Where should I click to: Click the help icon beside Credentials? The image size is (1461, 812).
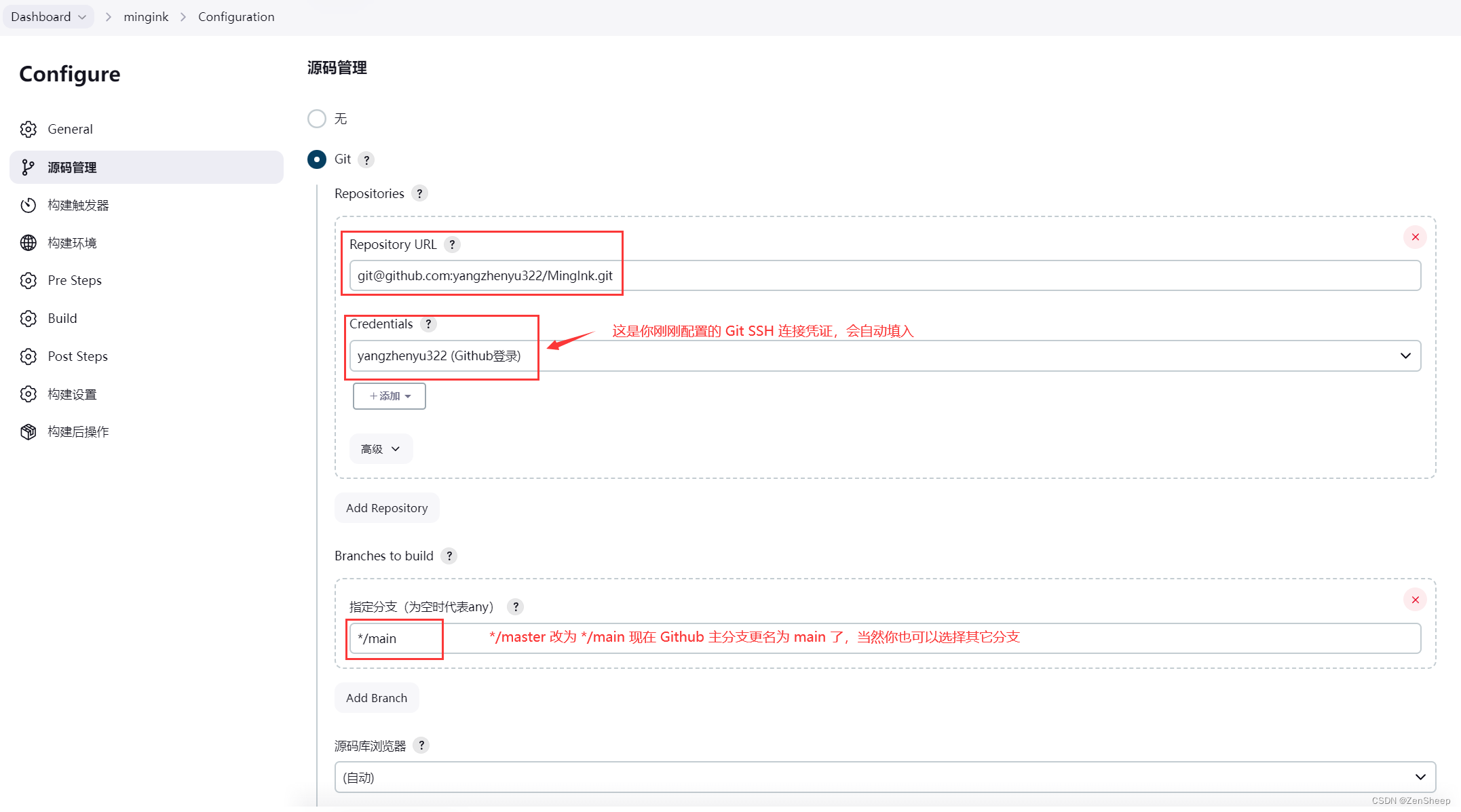pos(428,324)
